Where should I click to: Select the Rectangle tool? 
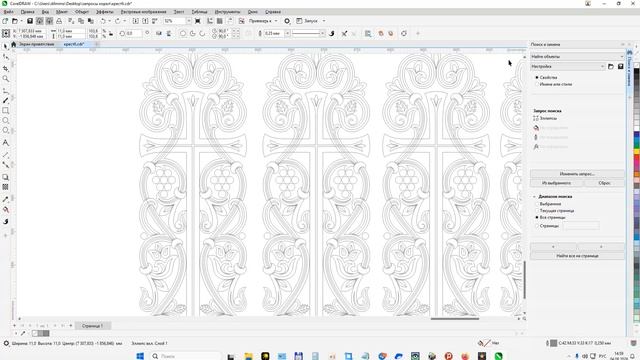[5, 111]
